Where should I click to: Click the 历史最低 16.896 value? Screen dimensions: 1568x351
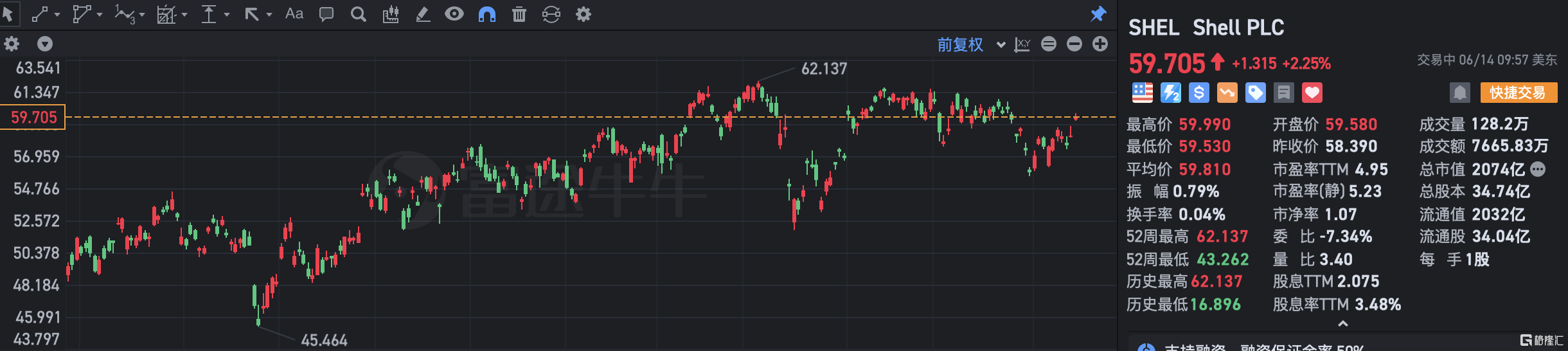(x=1215, y=304)
